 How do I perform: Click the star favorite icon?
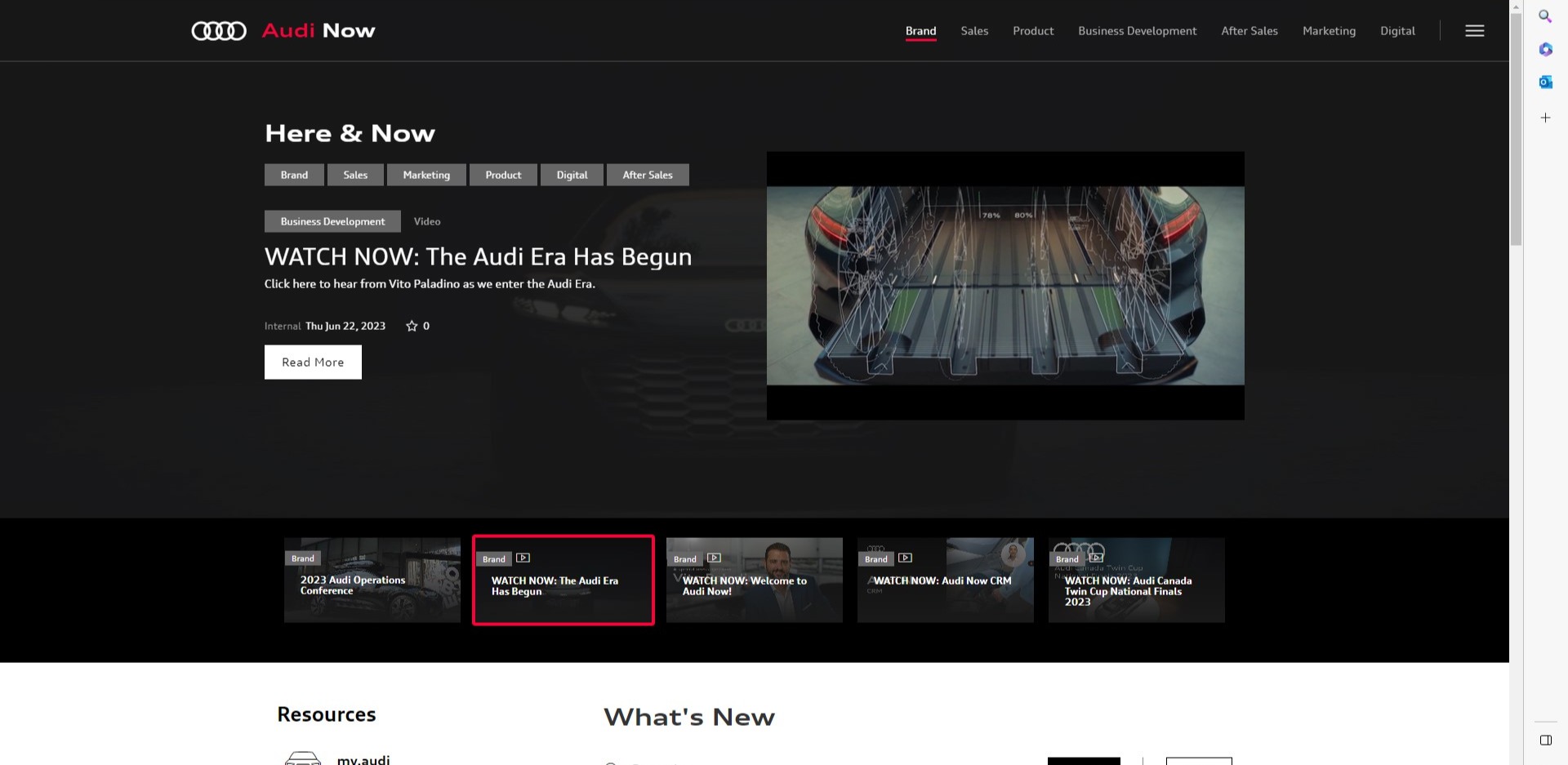412,326
